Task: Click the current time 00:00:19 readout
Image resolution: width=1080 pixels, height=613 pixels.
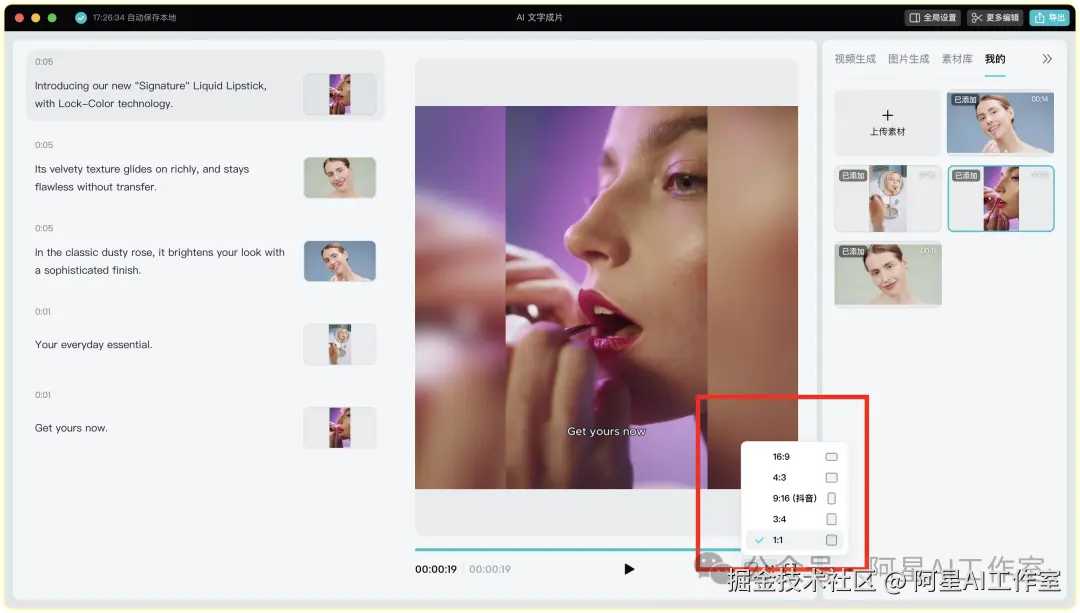Action: [x=436, y=570]
